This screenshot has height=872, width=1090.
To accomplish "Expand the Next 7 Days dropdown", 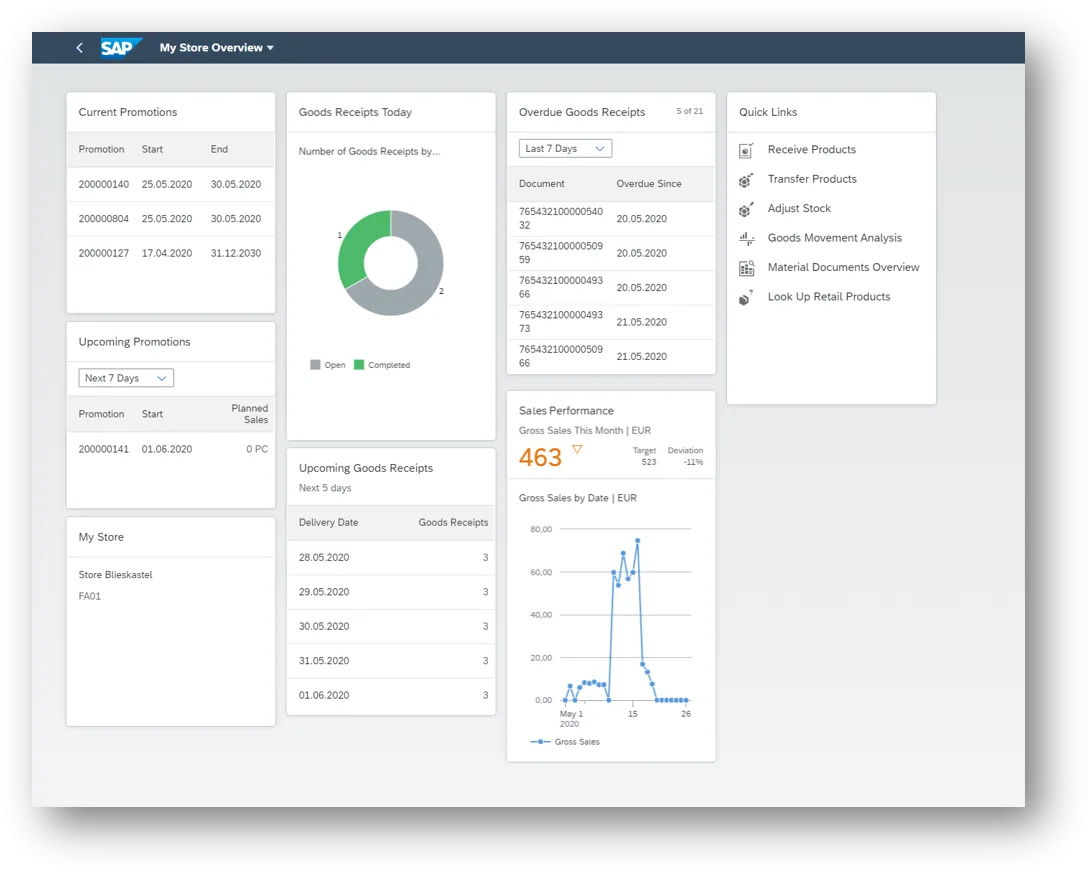I will (x=126, y=378).
